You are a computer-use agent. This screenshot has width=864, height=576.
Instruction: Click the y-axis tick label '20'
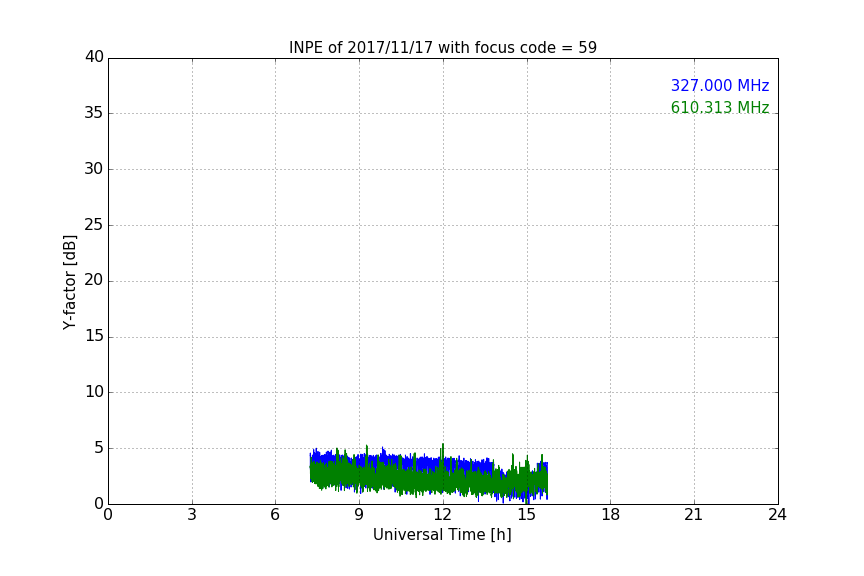94,280
